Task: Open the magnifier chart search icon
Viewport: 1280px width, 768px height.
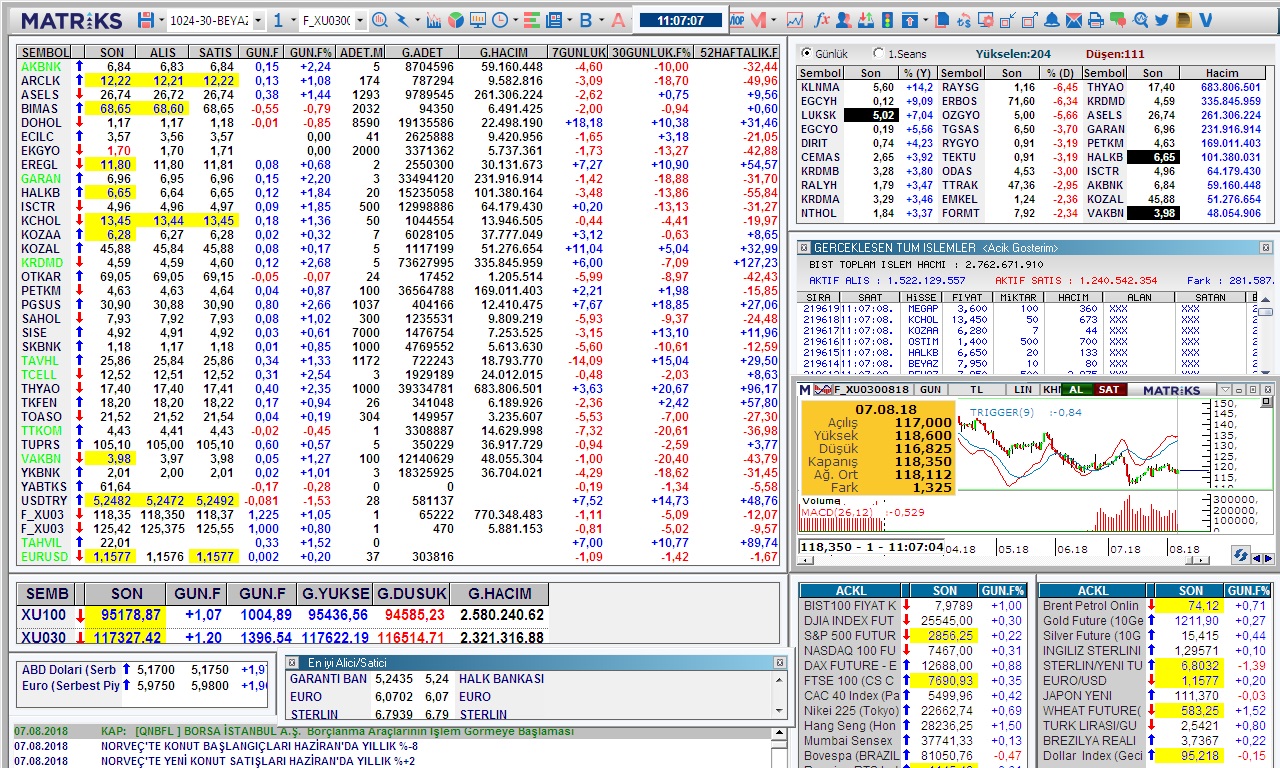Action: click(x=380, y=20)
